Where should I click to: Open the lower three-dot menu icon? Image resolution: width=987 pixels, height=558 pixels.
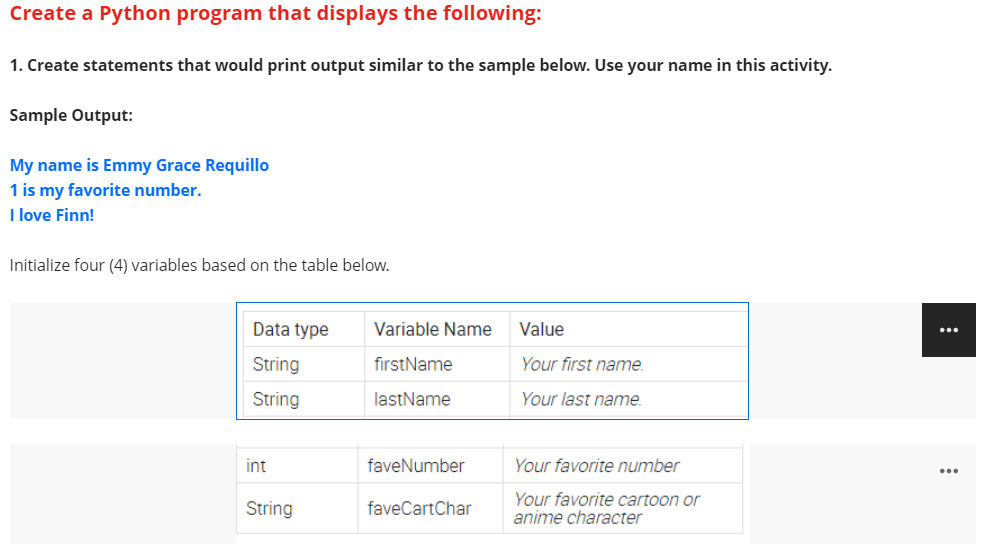click(949, 471)
